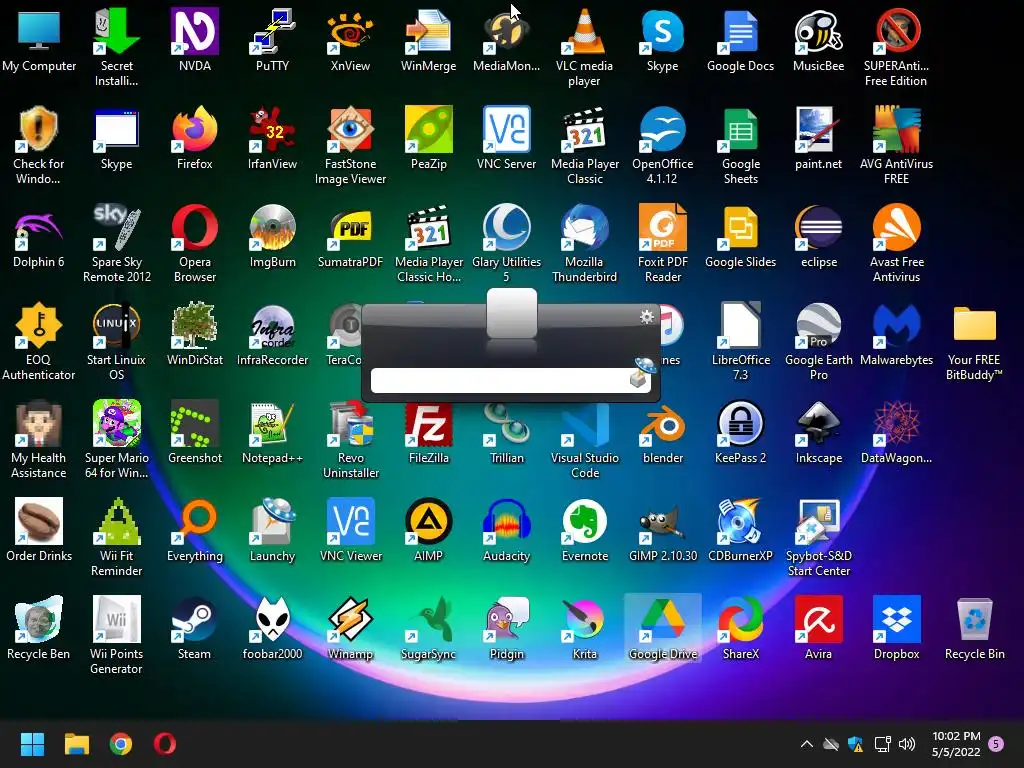This screenshot has width=1024, height=768.
Task: Open Windows Start menu button
Action: [32, 744]
